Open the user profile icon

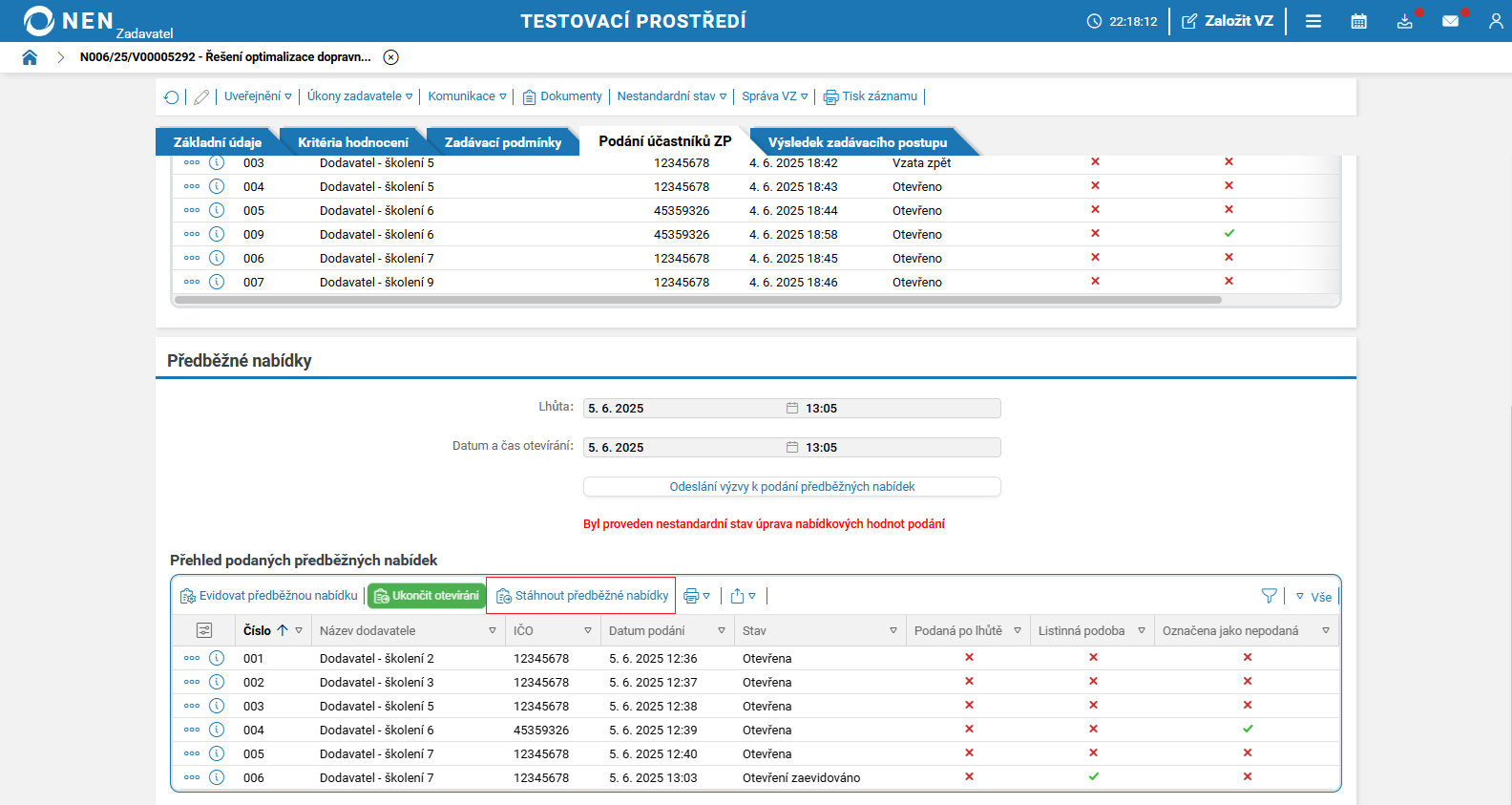tap(1496, 21)
